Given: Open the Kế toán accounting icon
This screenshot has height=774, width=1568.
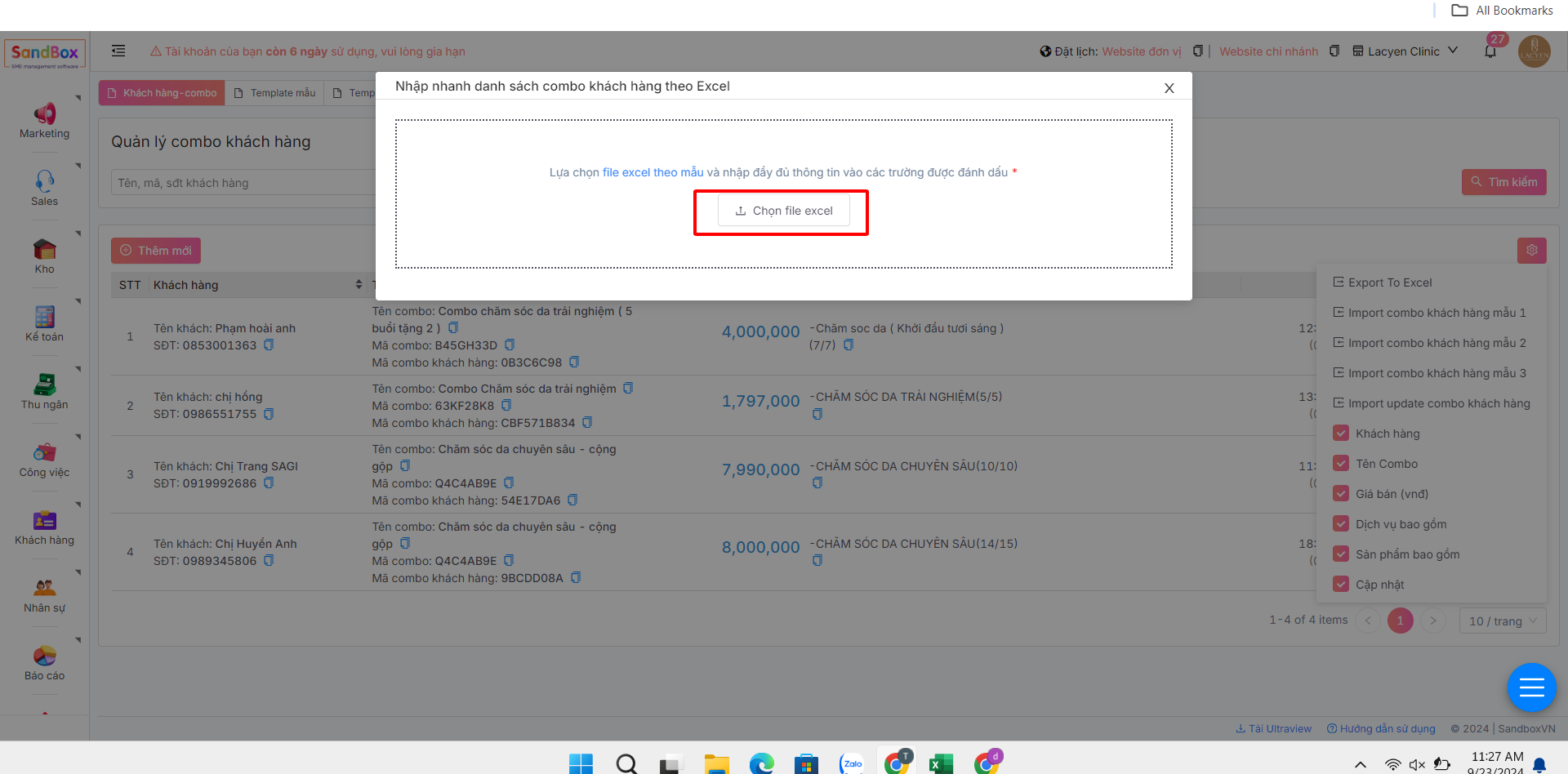Looking at the screenshot, I should pos(44,318).
